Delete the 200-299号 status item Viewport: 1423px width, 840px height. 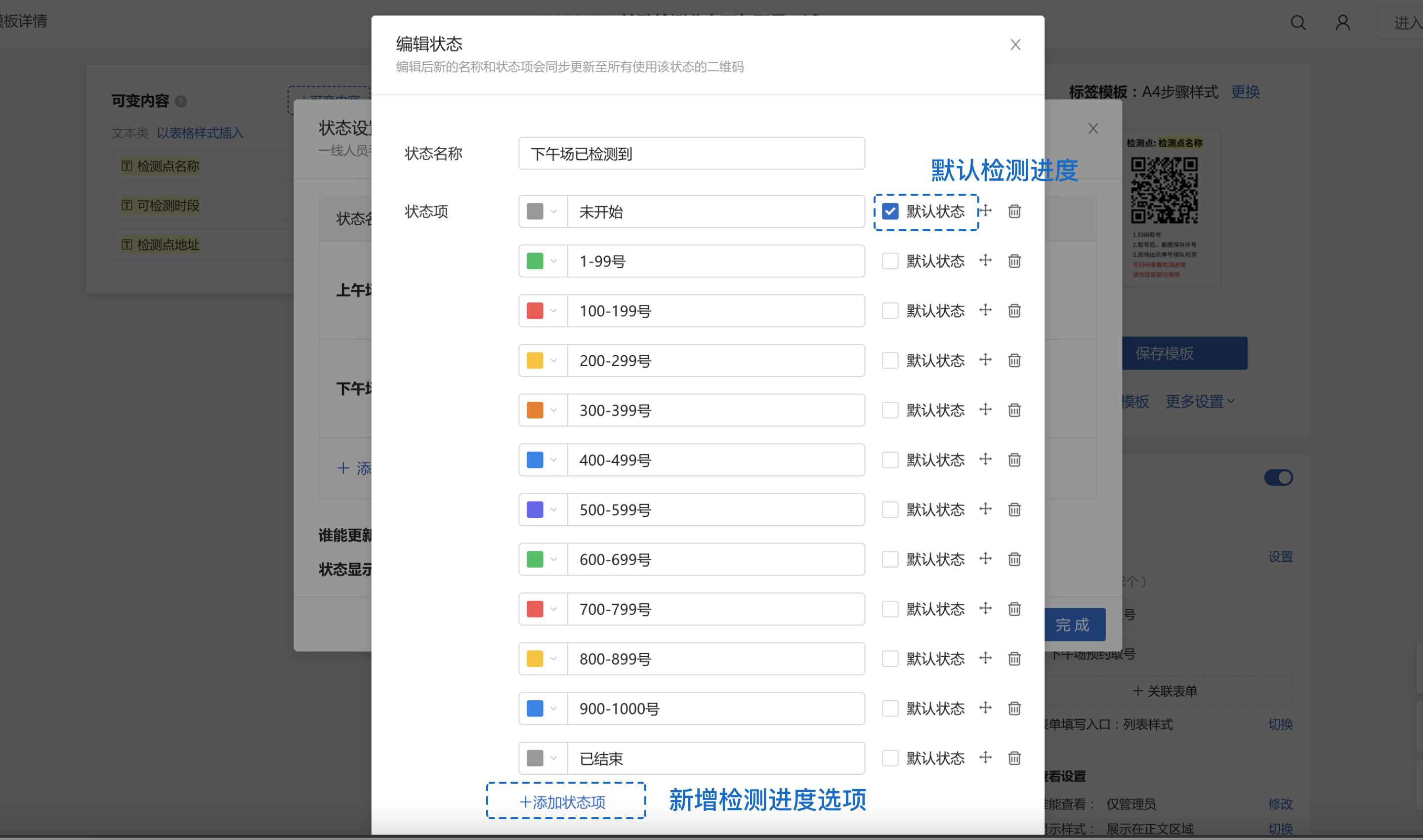point(1014,361)
